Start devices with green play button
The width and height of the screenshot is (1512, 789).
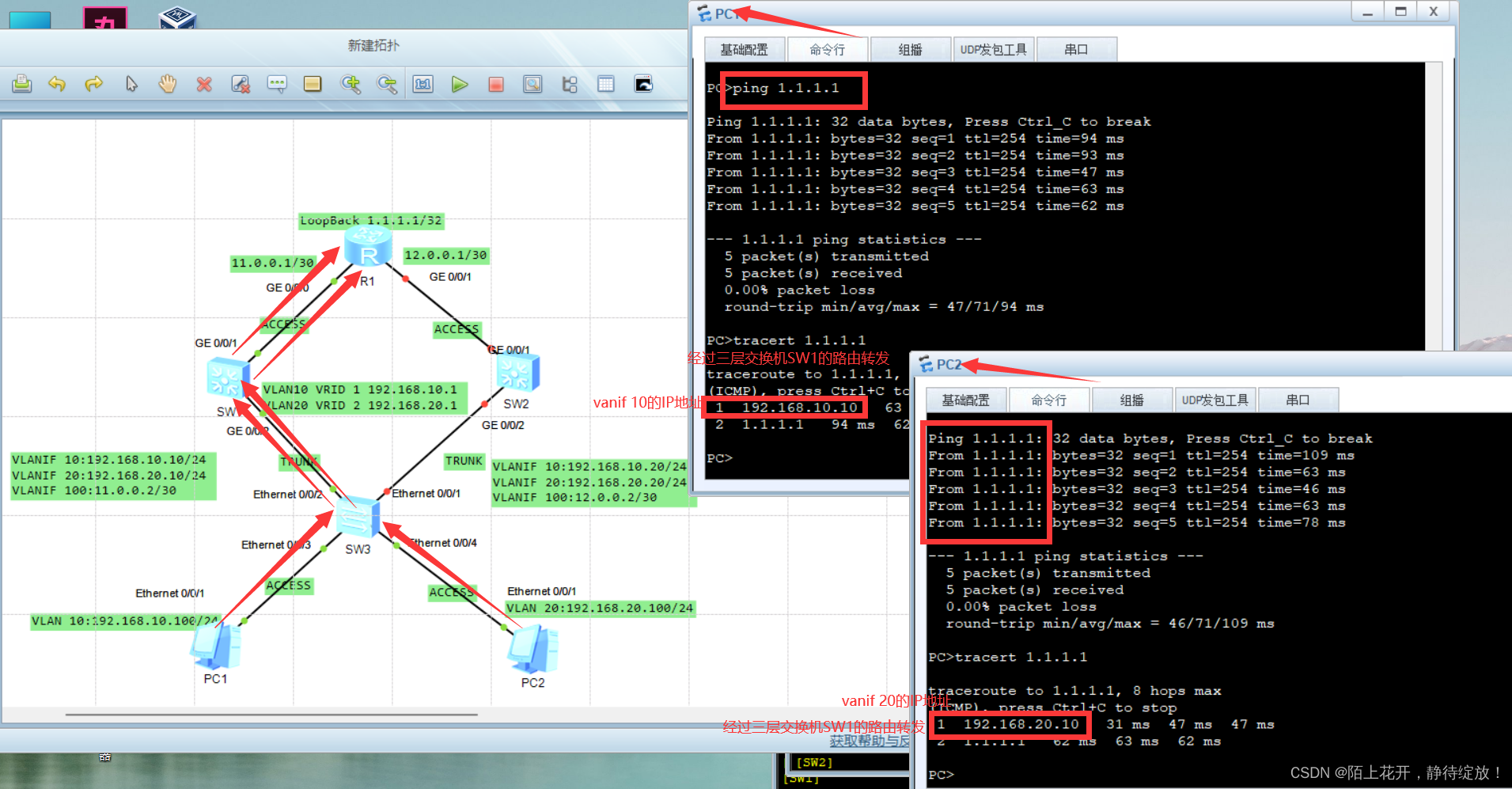pyautogui.click(x=460, y=84)
